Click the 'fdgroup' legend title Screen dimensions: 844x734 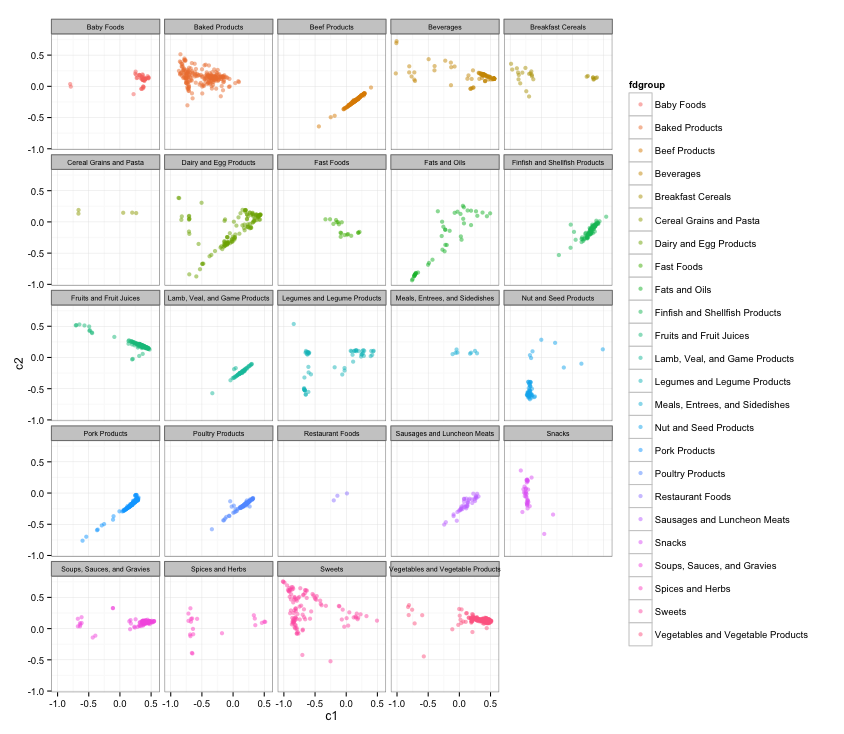(x=647, y=85)
